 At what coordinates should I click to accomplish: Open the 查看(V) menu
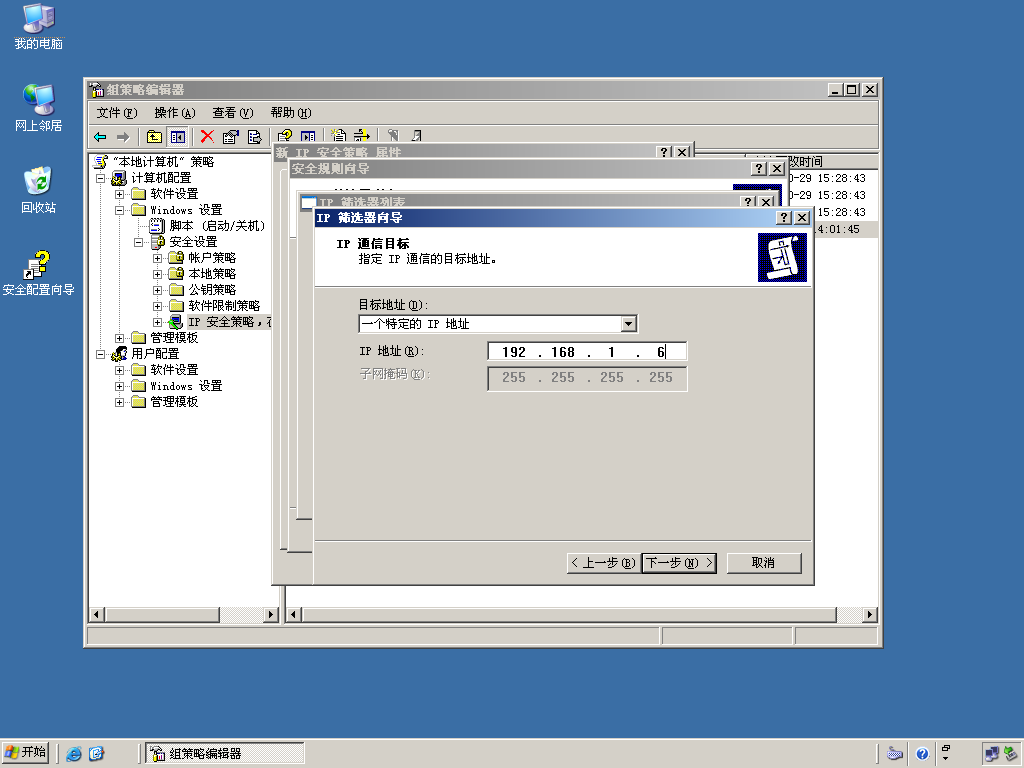(x=232, y=113)
